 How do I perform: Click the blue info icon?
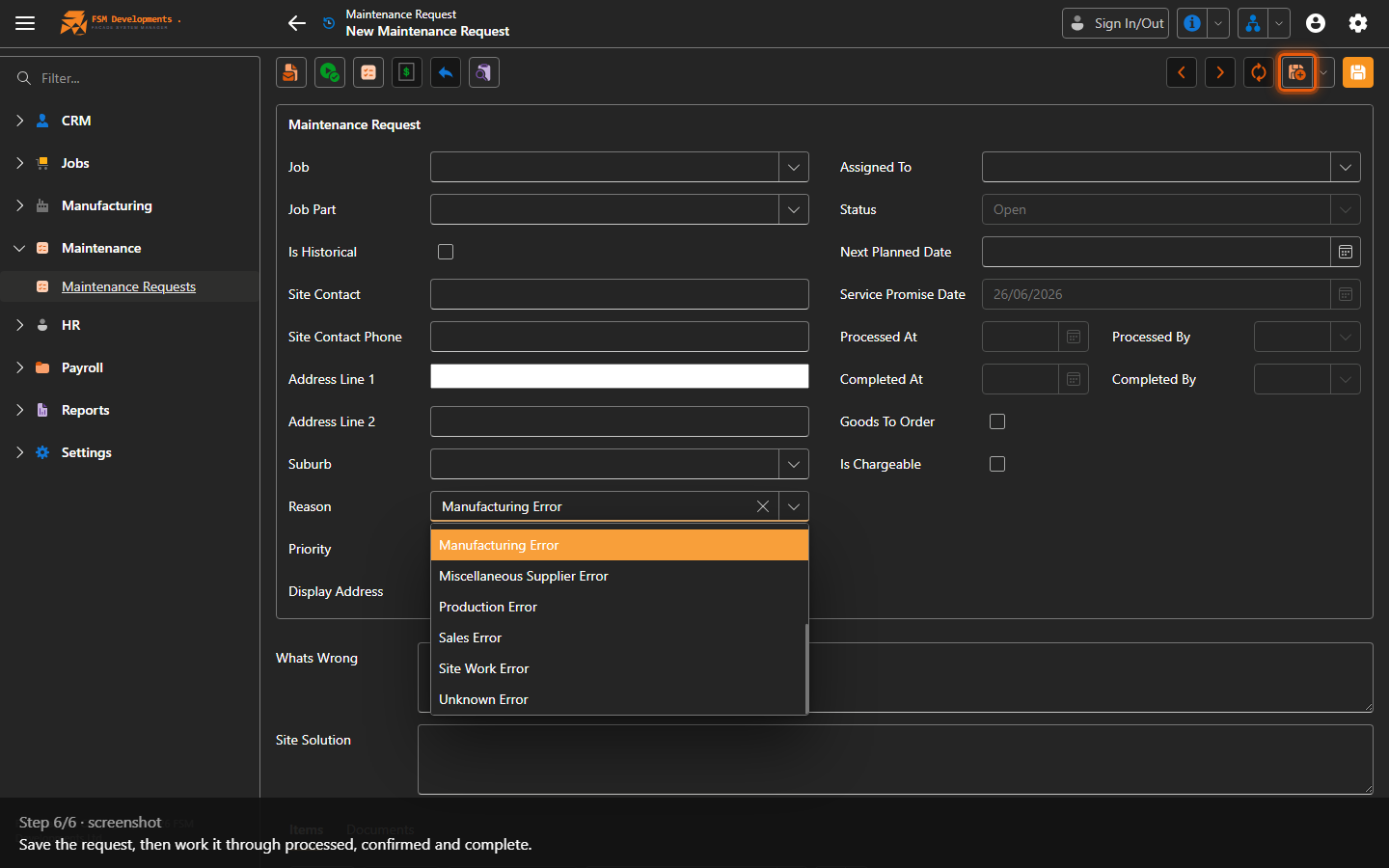1192,23
